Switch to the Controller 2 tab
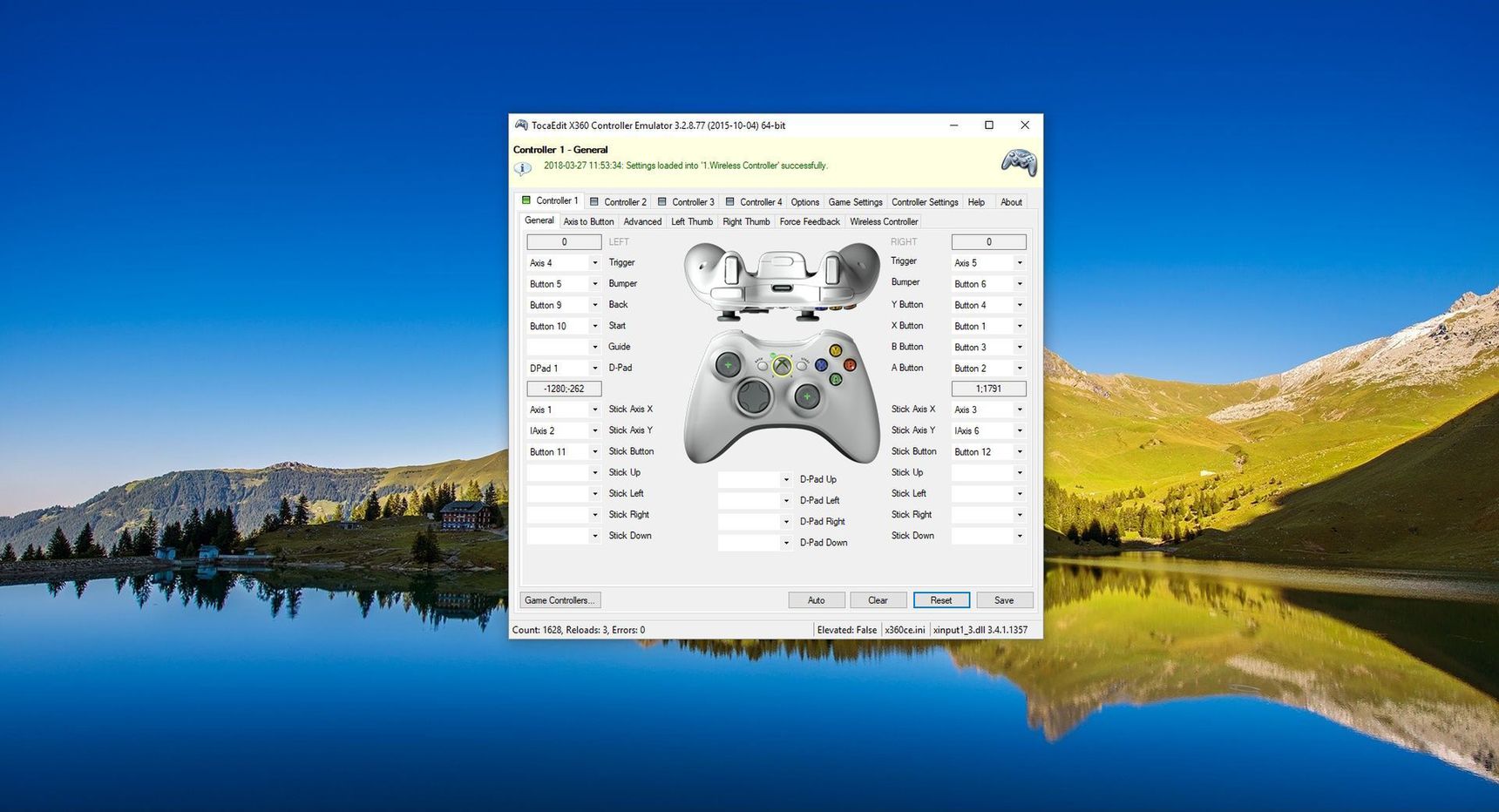Screen dimensions: 1499x812 point(618,202)
